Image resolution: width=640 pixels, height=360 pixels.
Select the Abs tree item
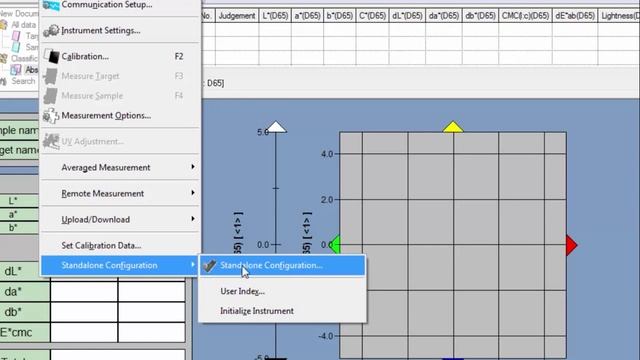(x=31, y=70)
